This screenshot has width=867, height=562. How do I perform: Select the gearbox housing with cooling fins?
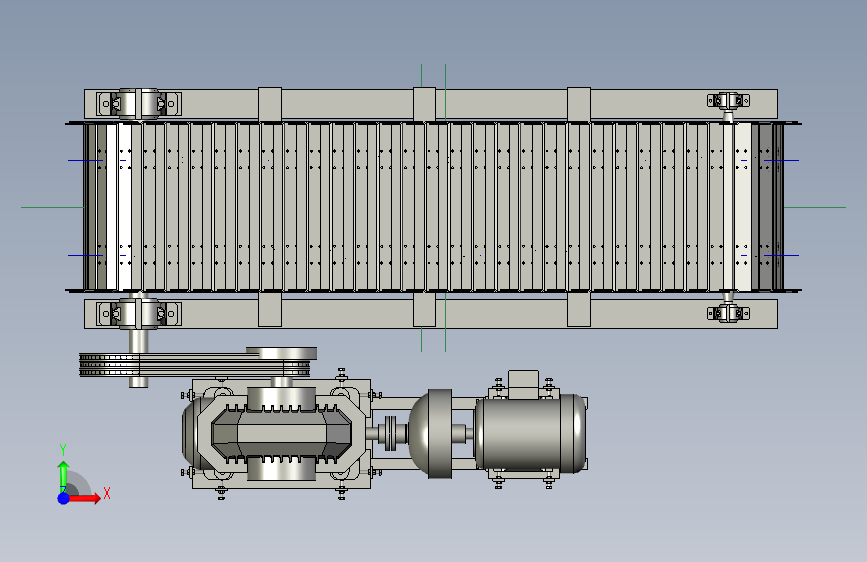281,434
